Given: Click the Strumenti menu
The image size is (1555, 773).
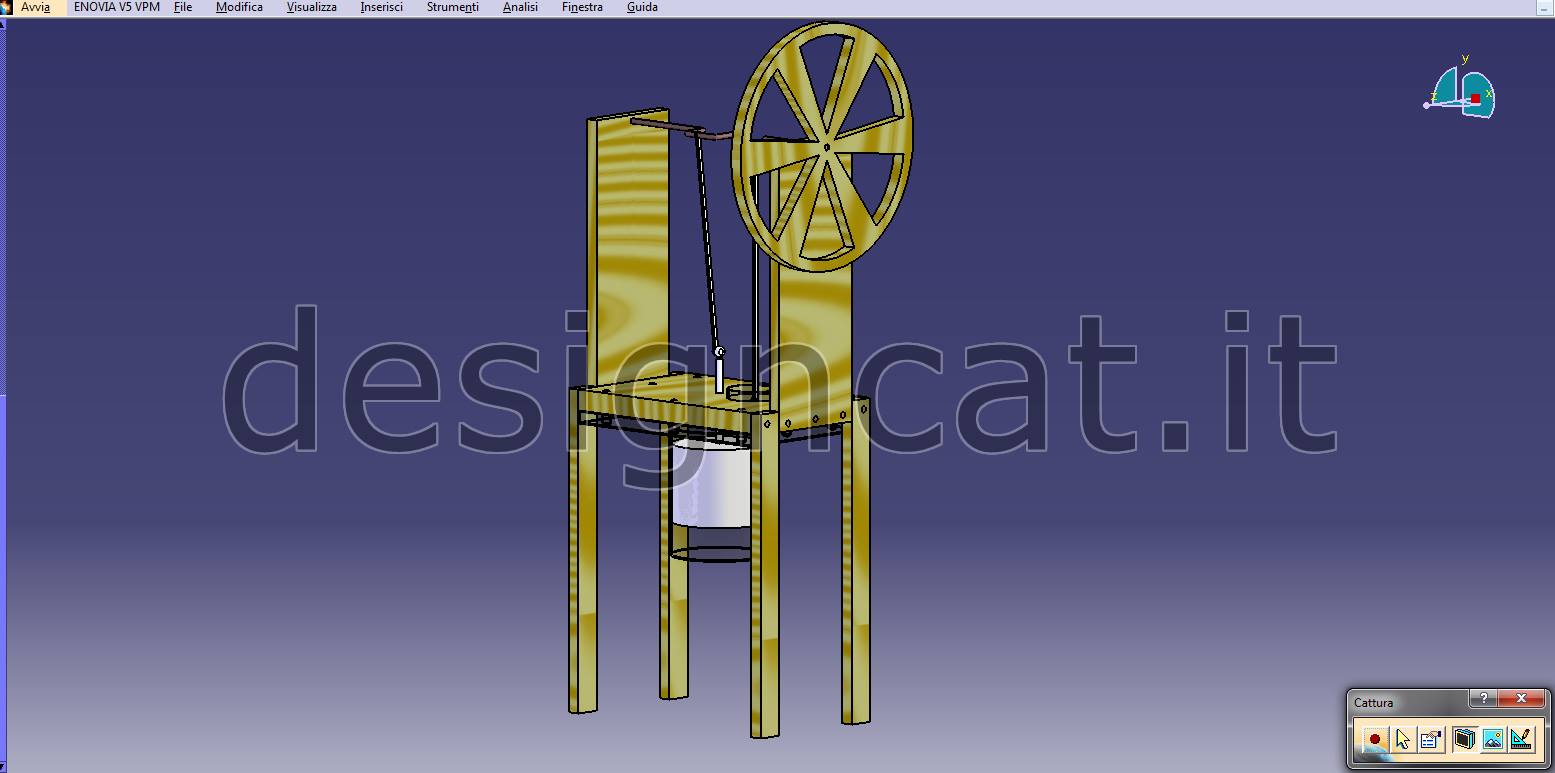Looking at the screenshot, I should [x=452, y=7].
